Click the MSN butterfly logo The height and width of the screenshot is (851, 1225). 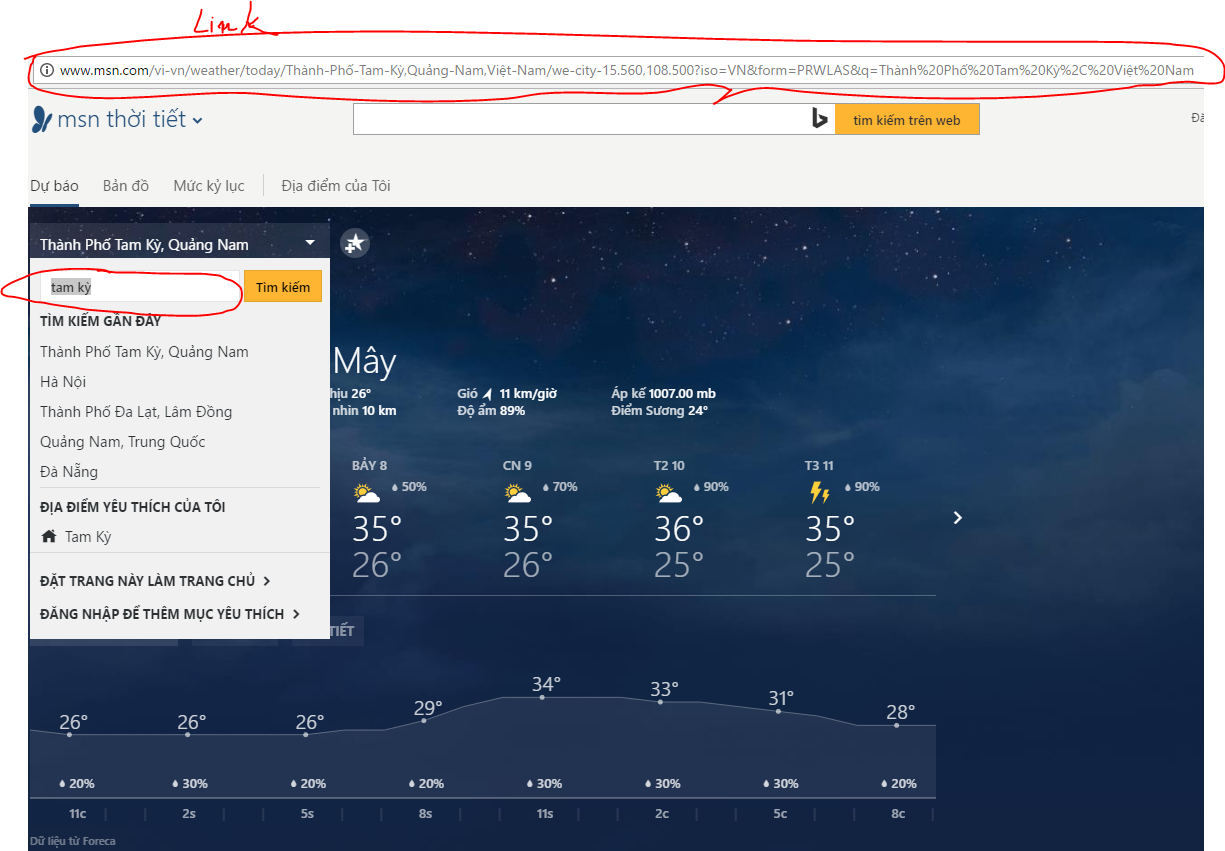click(42, 120)
